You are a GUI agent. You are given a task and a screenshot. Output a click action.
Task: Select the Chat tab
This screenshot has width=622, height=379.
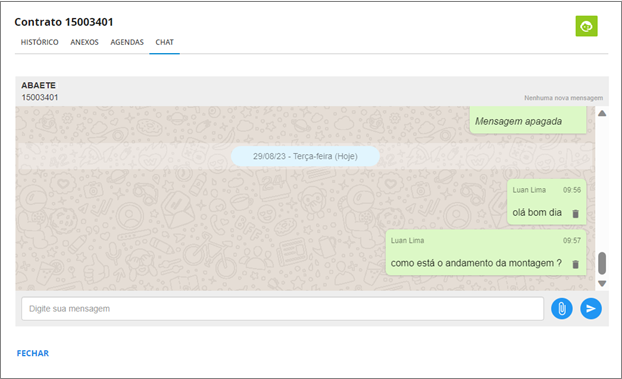pos(165,42)
